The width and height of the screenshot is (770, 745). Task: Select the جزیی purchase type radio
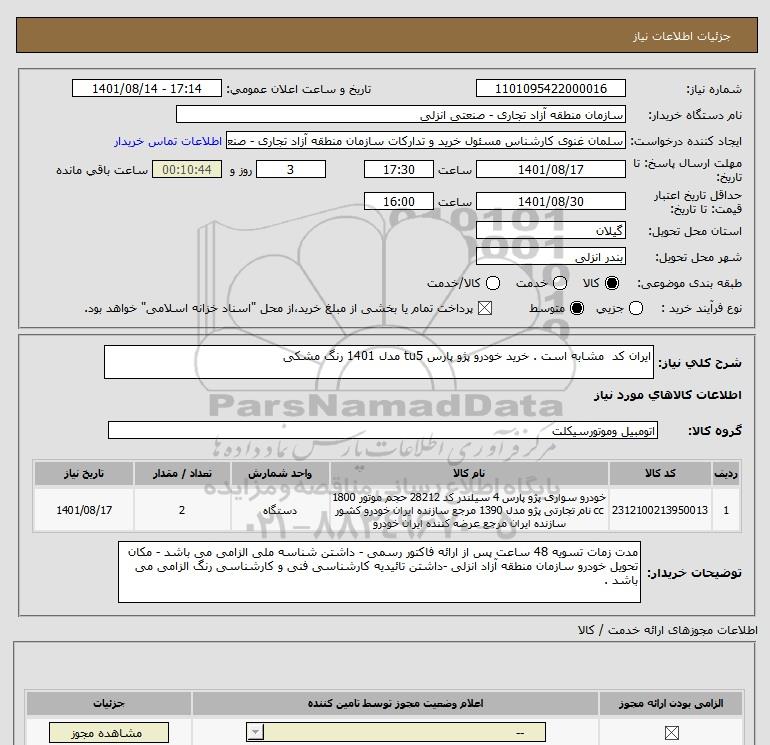tap(636, 308)
